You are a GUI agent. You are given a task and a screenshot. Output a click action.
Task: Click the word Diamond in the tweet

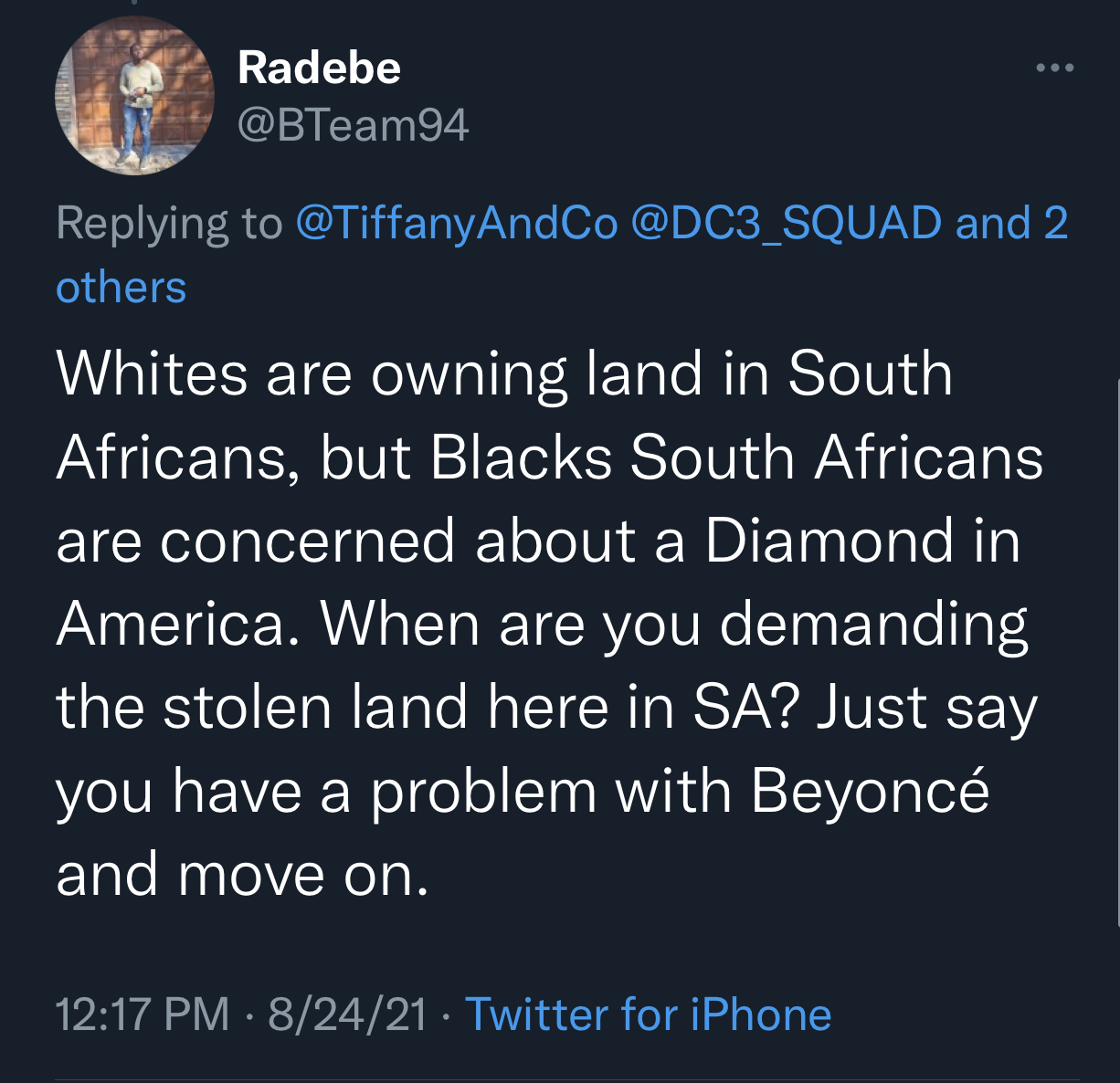point(829,541)
